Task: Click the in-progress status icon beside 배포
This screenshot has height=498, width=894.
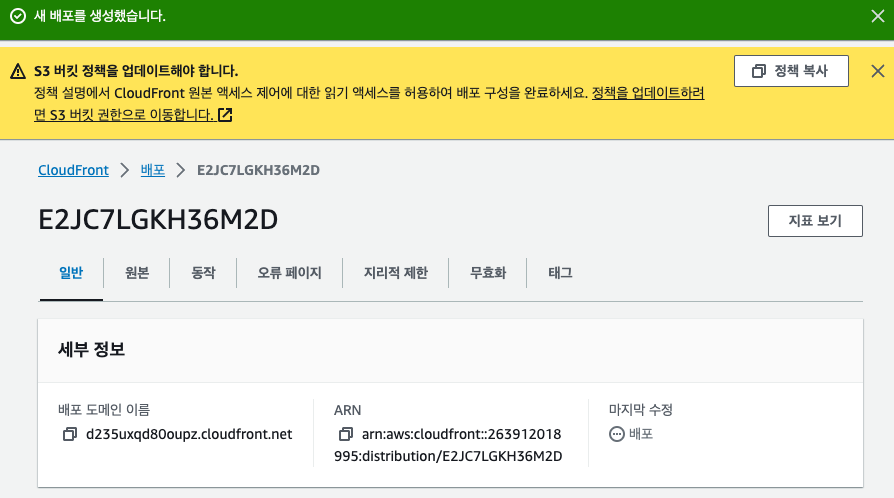Action: [x=617, y=434]
